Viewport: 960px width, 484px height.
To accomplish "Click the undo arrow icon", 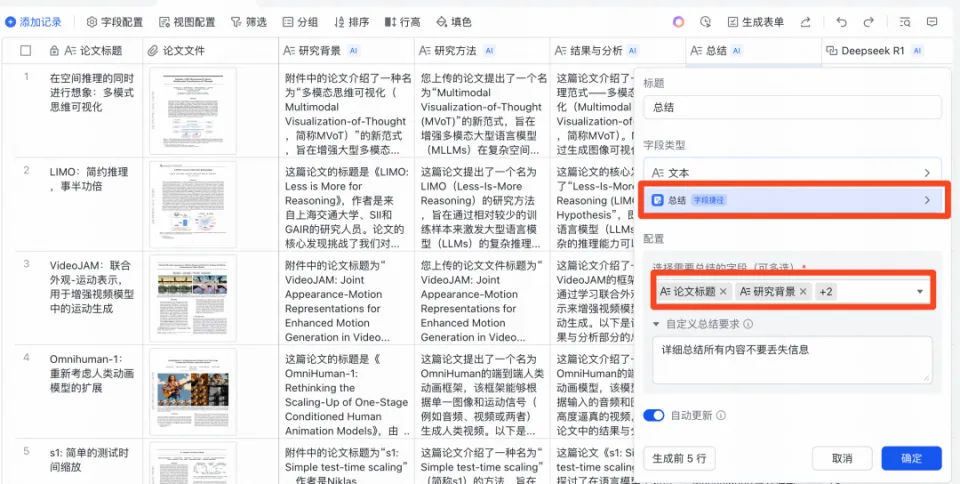I will [x=842, y=22].
